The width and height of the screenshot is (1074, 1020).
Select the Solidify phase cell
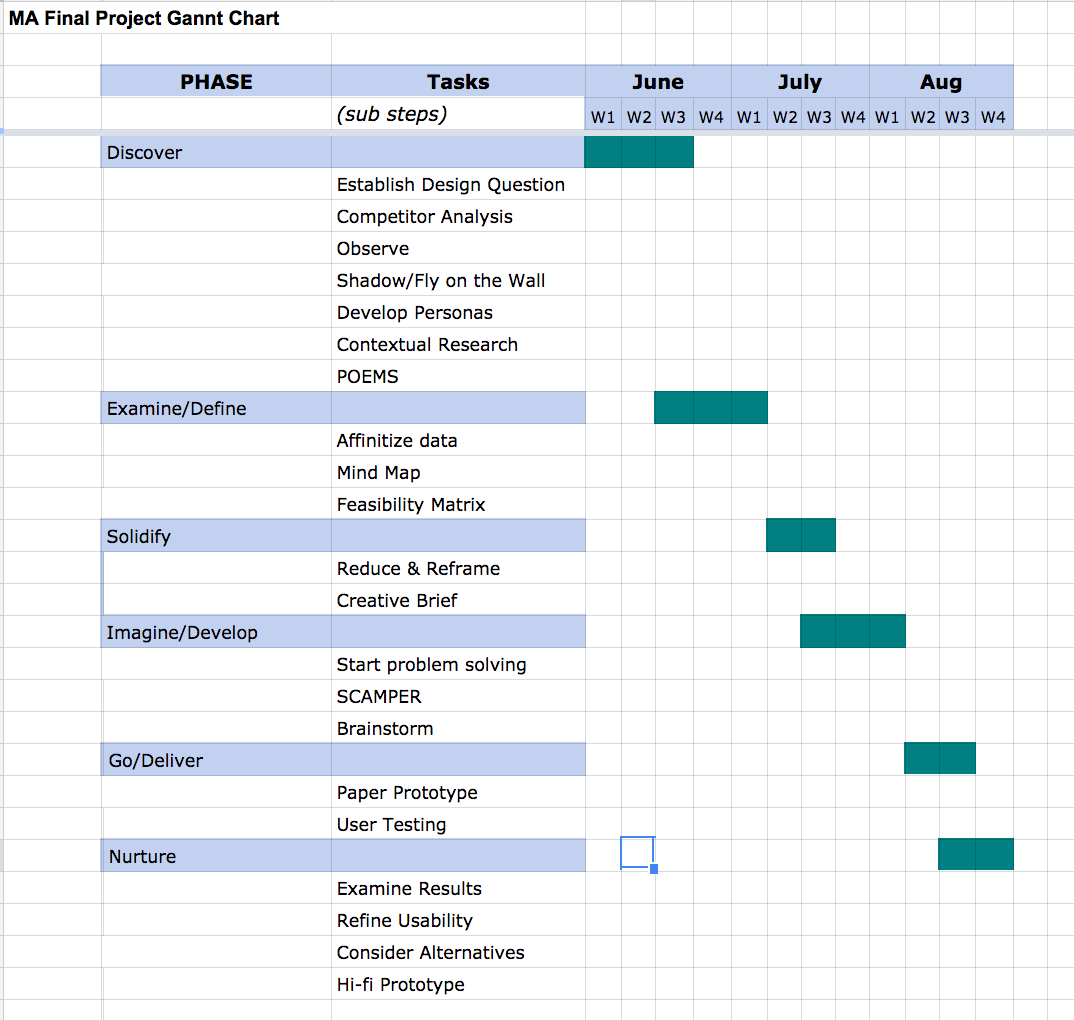[x=216, y=536]
